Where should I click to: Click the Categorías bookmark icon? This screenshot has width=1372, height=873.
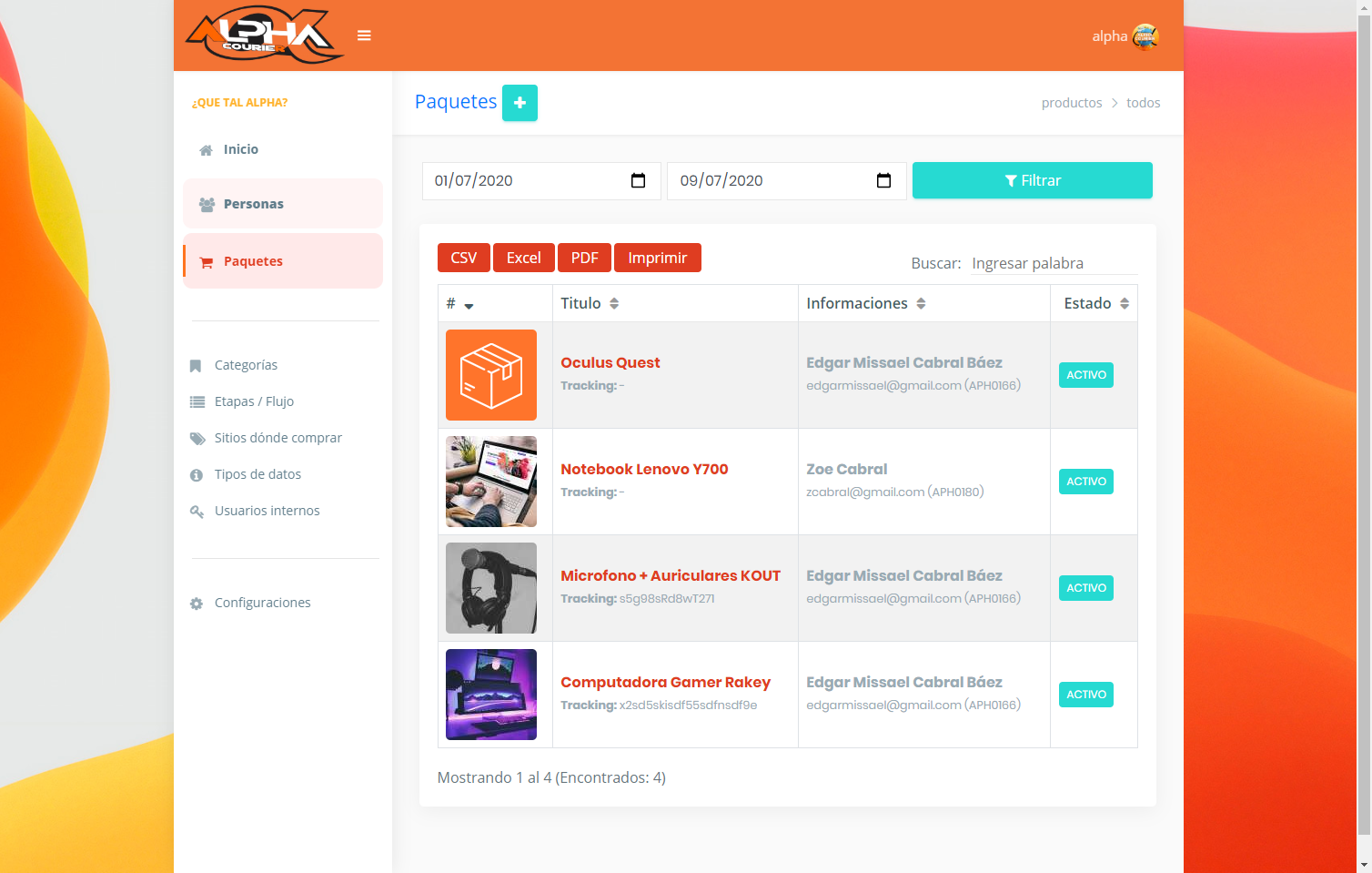(x=196, y=366)
